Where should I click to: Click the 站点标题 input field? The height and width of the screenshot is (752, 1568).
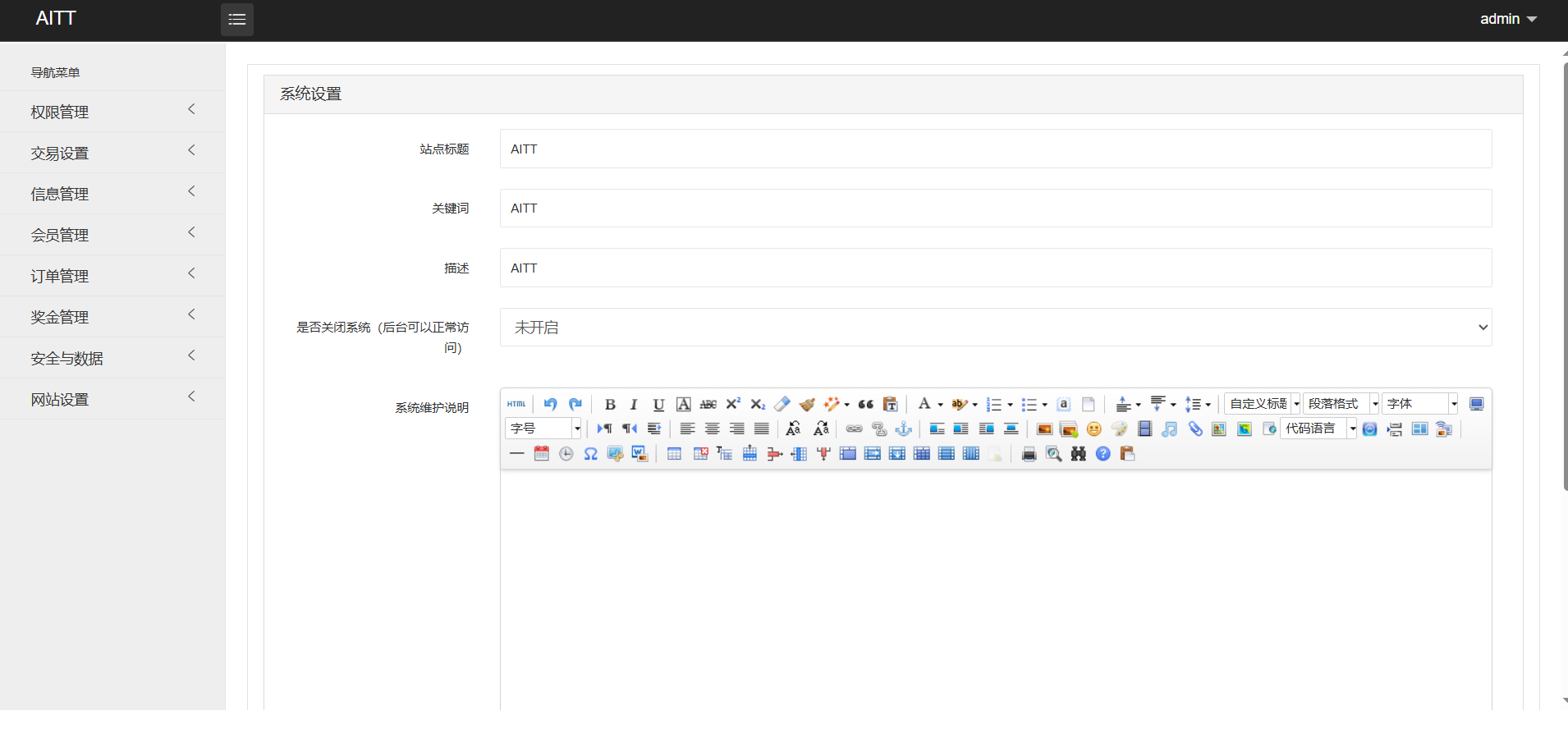click(x=995, y=149)
